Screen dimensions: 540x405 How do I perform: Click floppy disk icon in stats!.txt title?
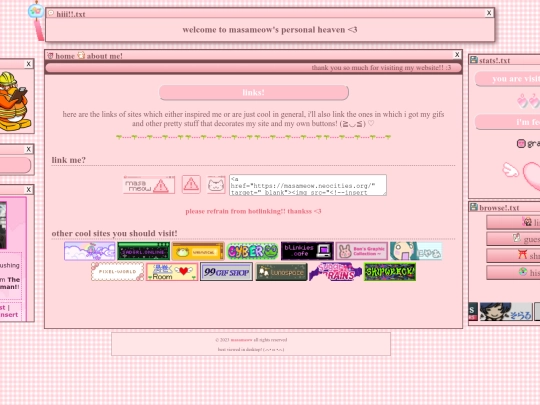coord(474,60)
